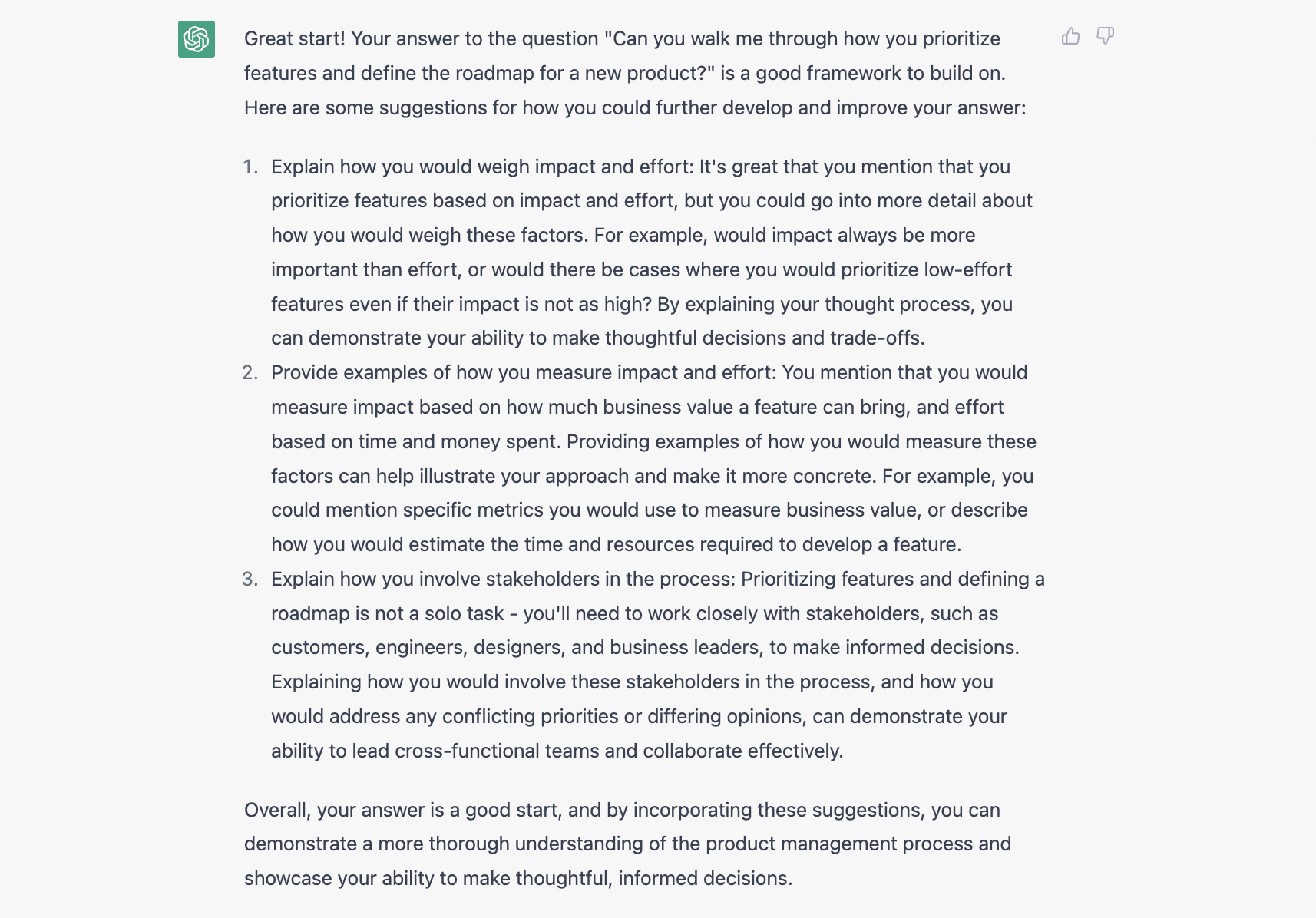Click the green ChatGPT avatar logo
1316x918 pixels.
[x=197, y=39]
